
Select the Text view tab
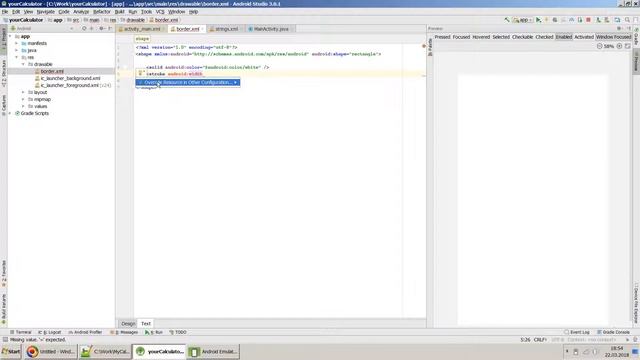[x=146, y=323]
